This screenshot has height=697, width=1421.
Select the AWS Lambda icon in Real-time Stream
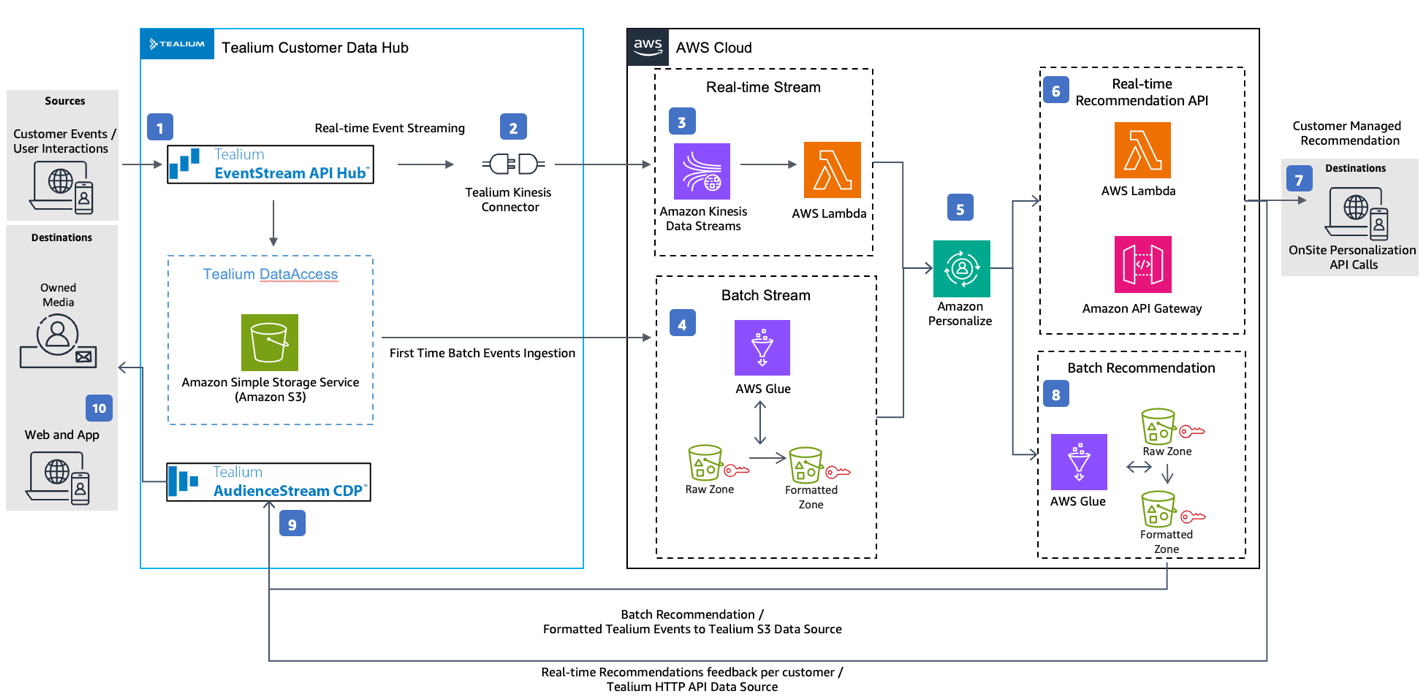(832, 170)
